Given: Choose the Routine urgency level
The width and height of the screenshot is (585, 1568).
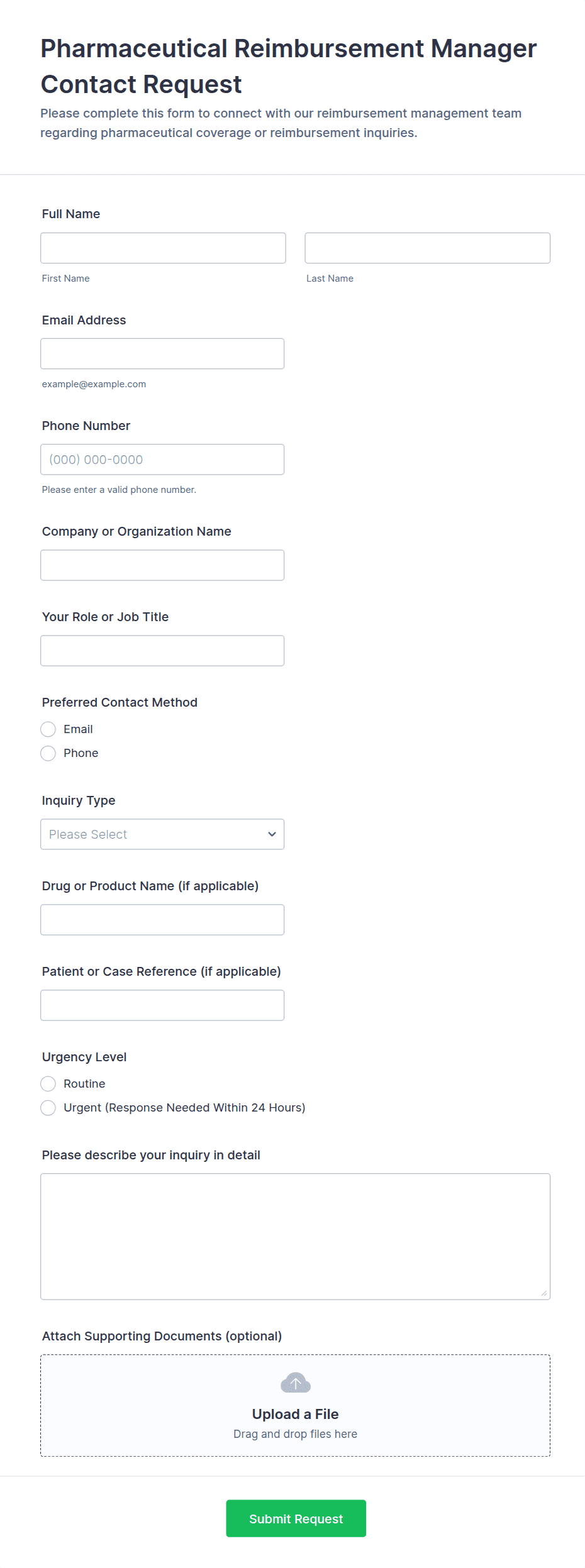Looking at the screenshot, I should pos(48,1084).
